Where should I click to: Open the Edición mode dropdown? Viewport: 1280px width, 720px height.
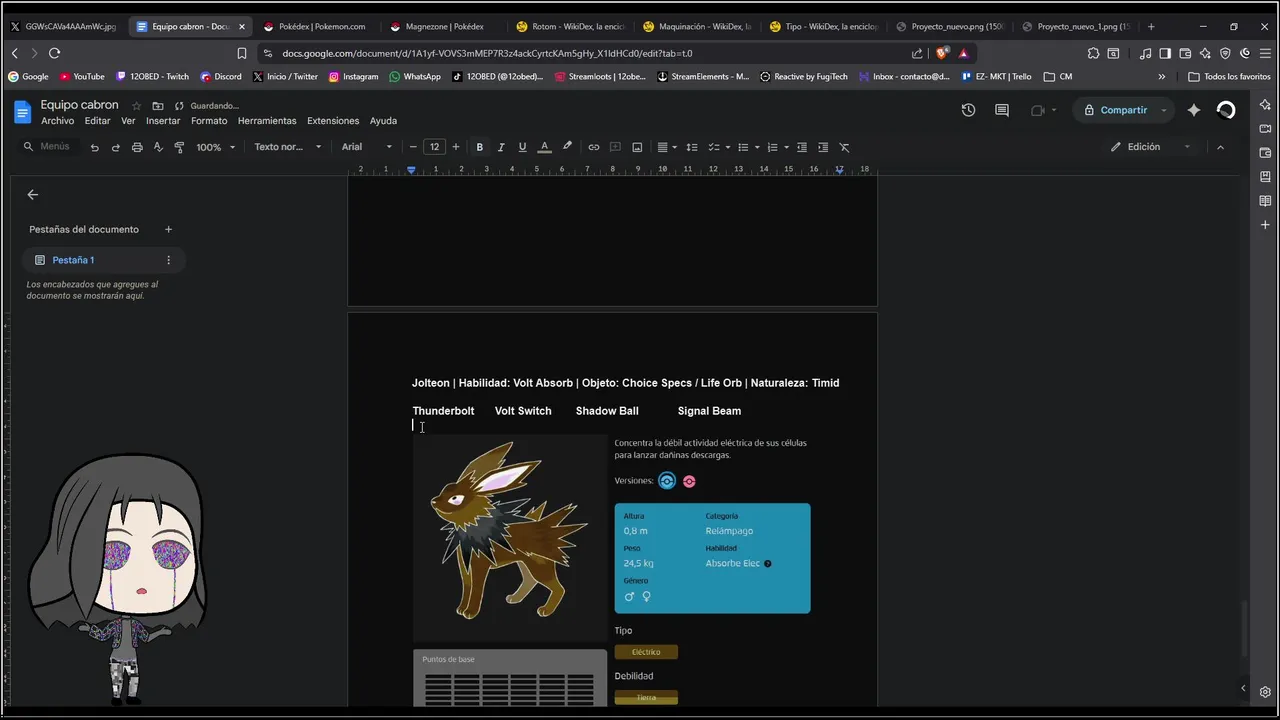tap(1150, 147)
